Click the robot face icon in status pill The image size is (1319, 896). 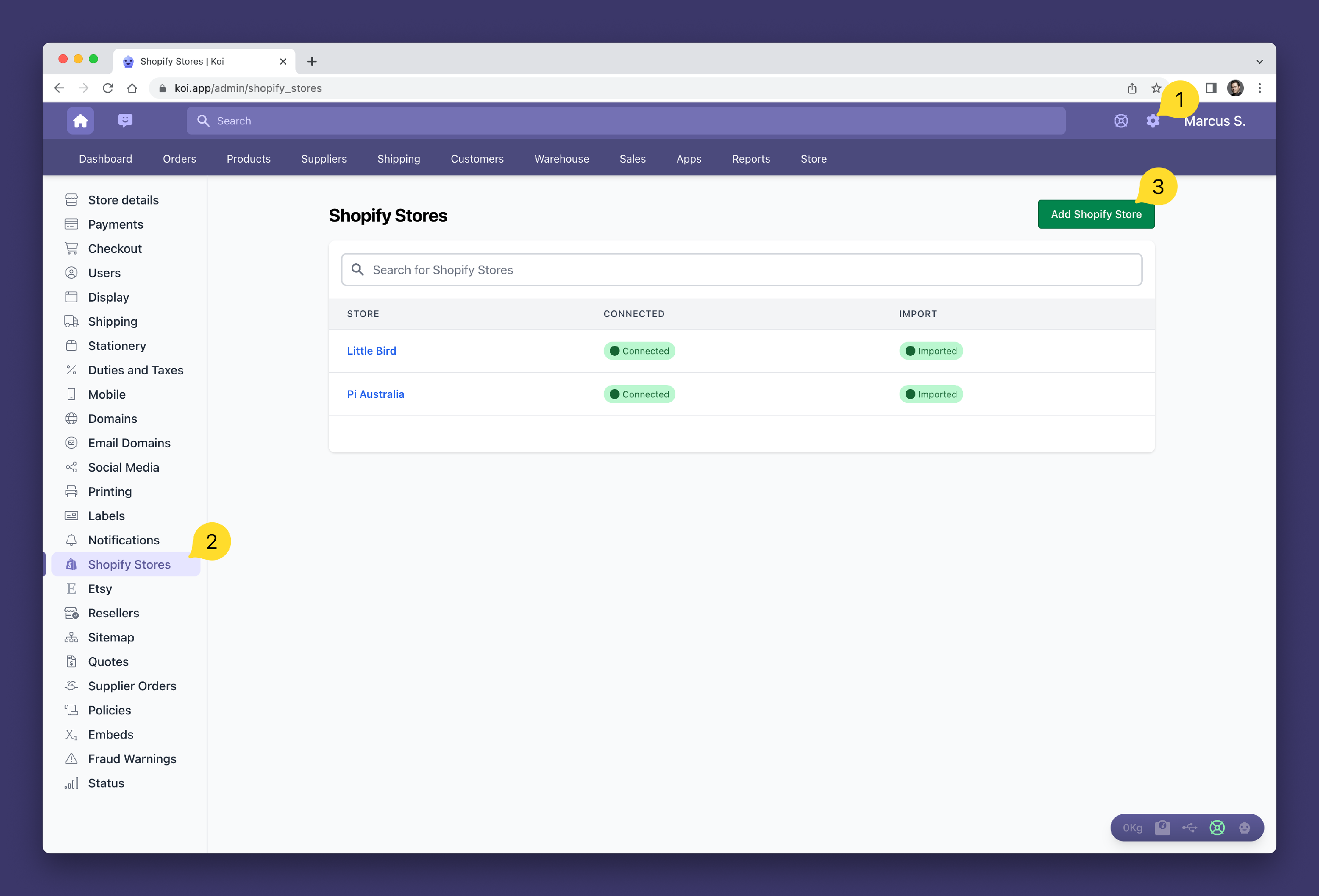point(1244,827)
